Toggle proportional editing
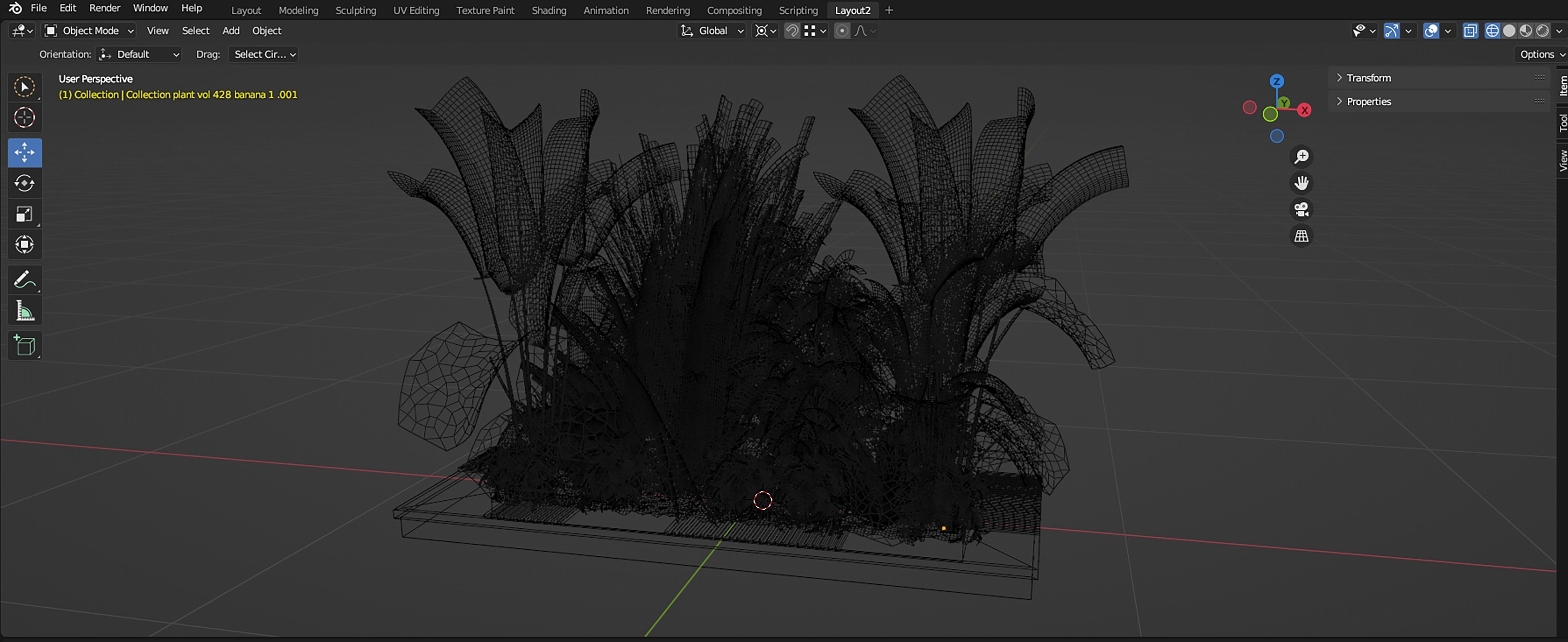Image resolution: width=1568 pixels, height=642 pixels. [x=842, y=31]
